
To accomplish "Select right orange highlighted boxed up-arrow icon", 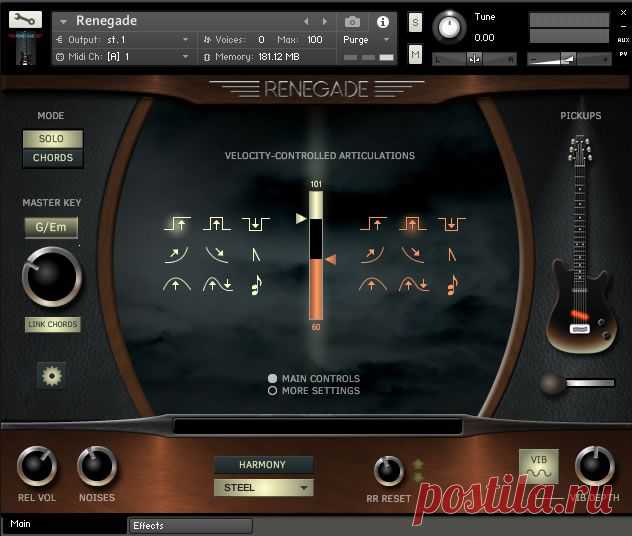I will click(x=412, y=223).
